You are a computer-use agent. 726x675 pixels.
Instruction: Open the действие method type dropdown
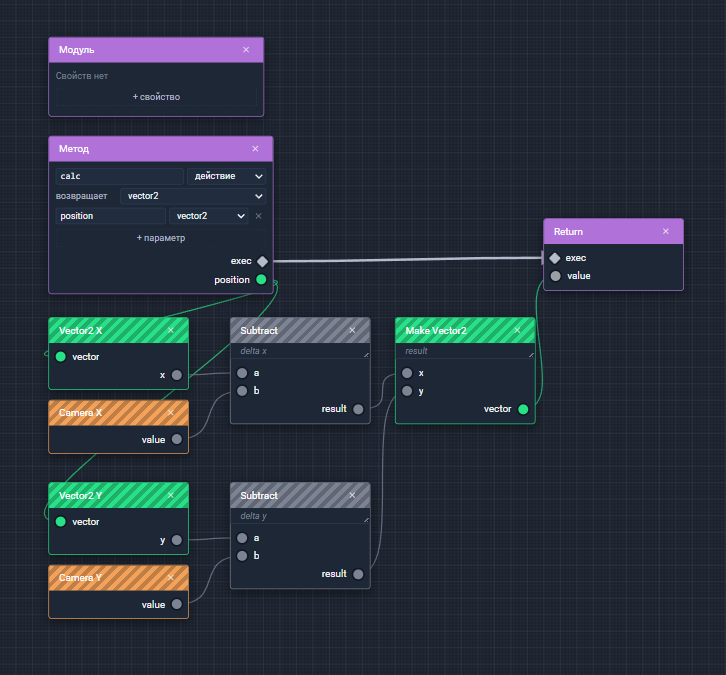point(226,176)
